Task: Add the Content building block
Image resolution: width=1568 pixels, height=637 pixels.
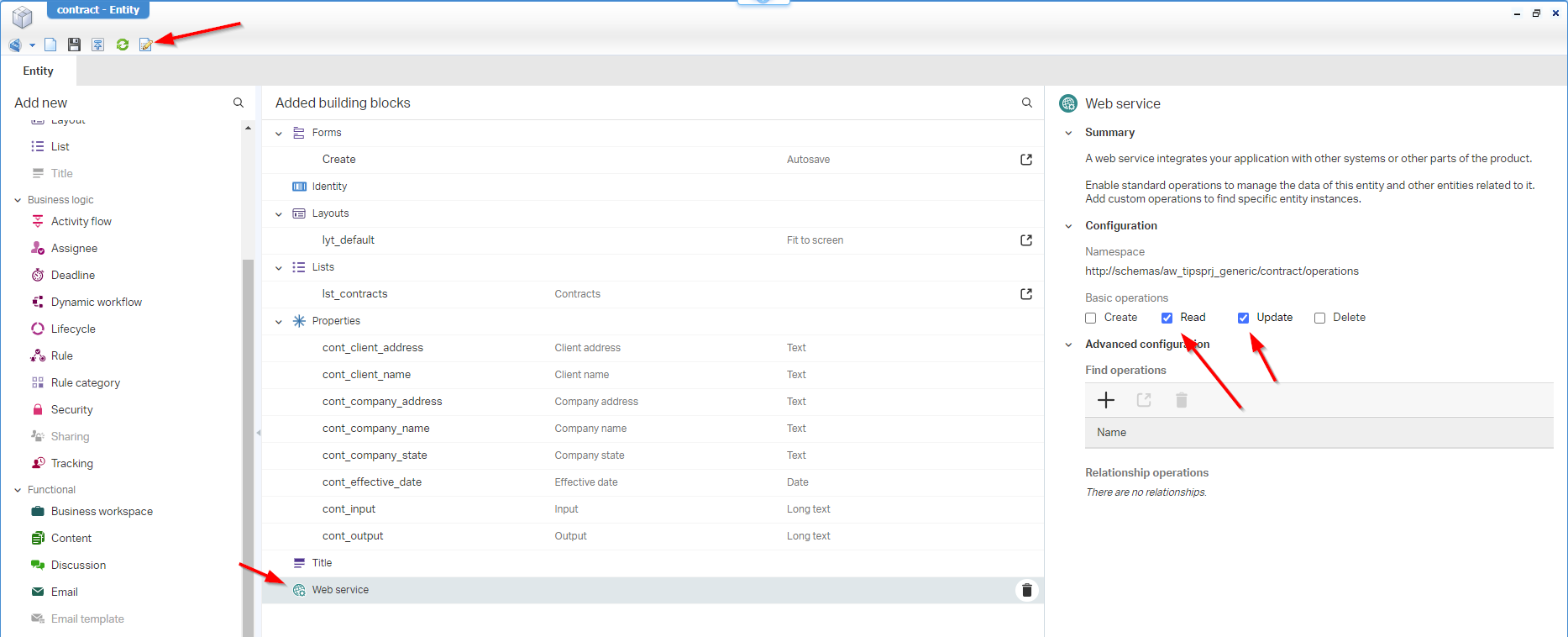Action: click(71, 538)
